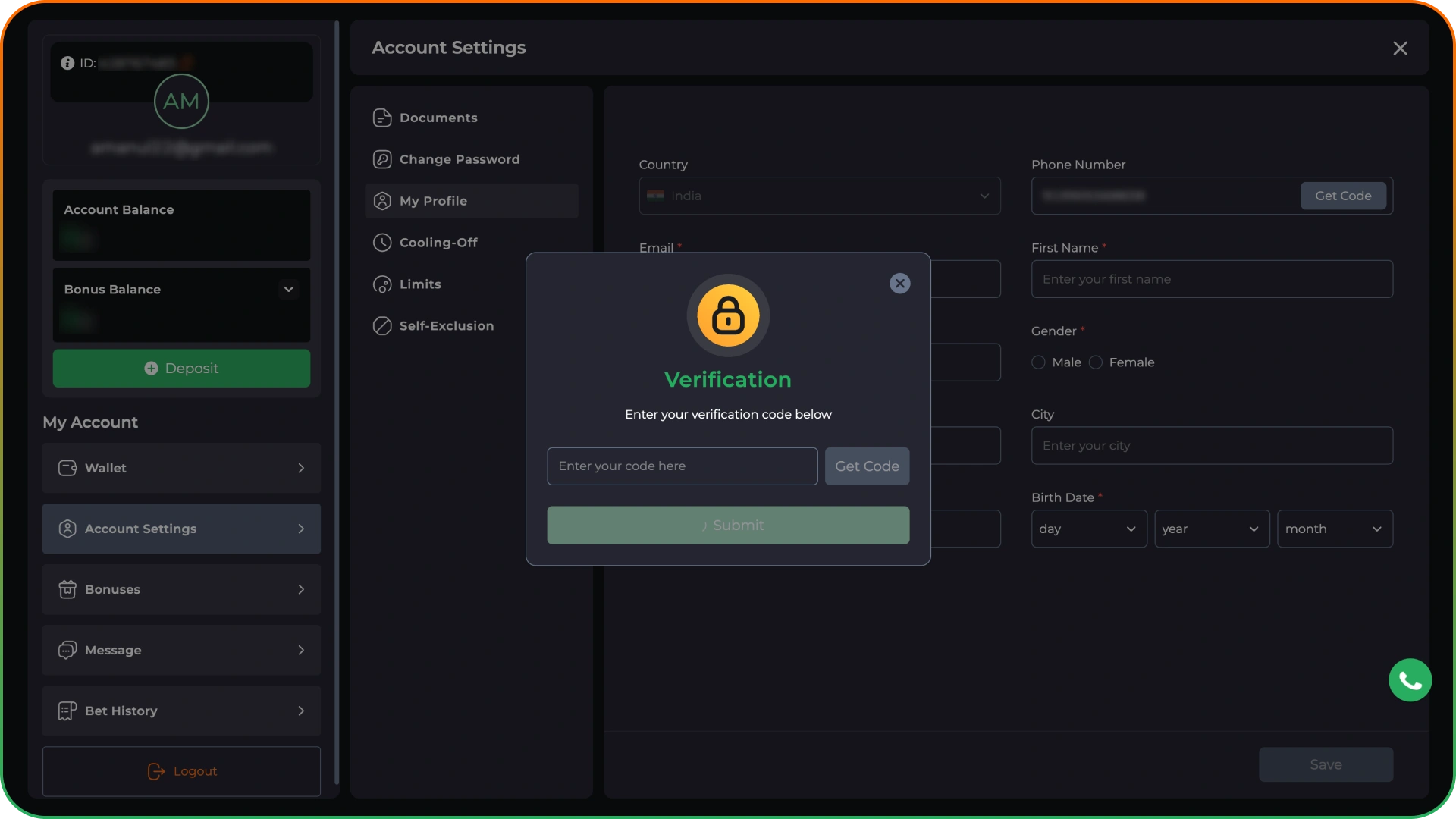1456x819 pixels.
Task: Open the birth month dropdown
Action: (x=1335, y=529)
